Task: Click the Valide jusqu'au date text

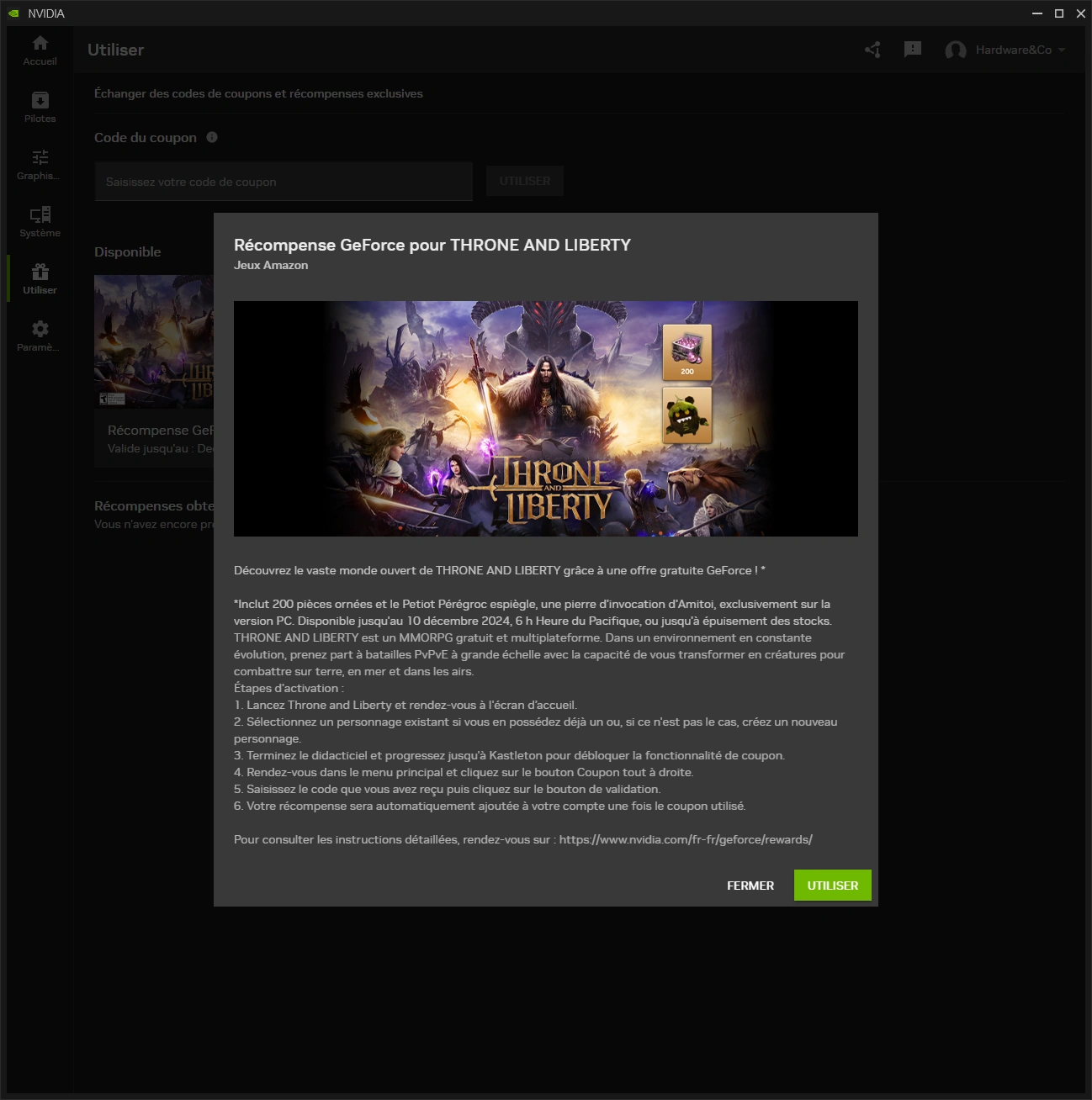Action: click(x=161, y=448)
